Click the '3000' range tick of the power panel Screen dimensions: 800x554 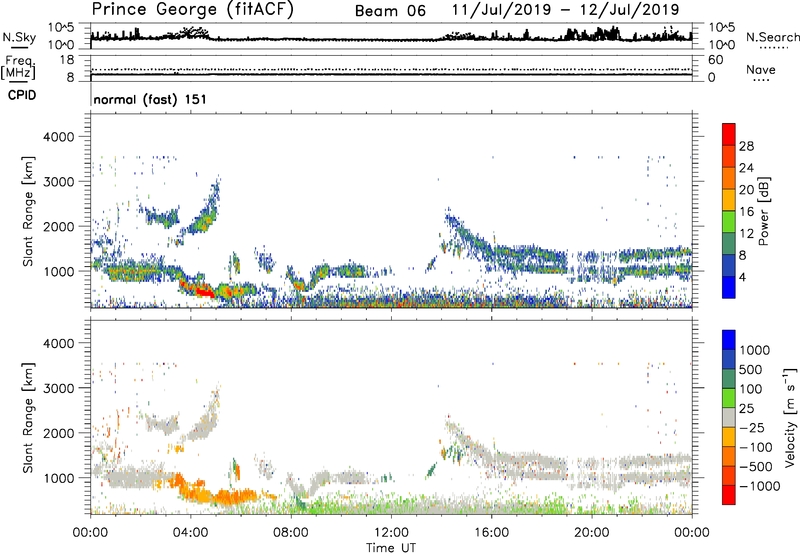(59, 182)
